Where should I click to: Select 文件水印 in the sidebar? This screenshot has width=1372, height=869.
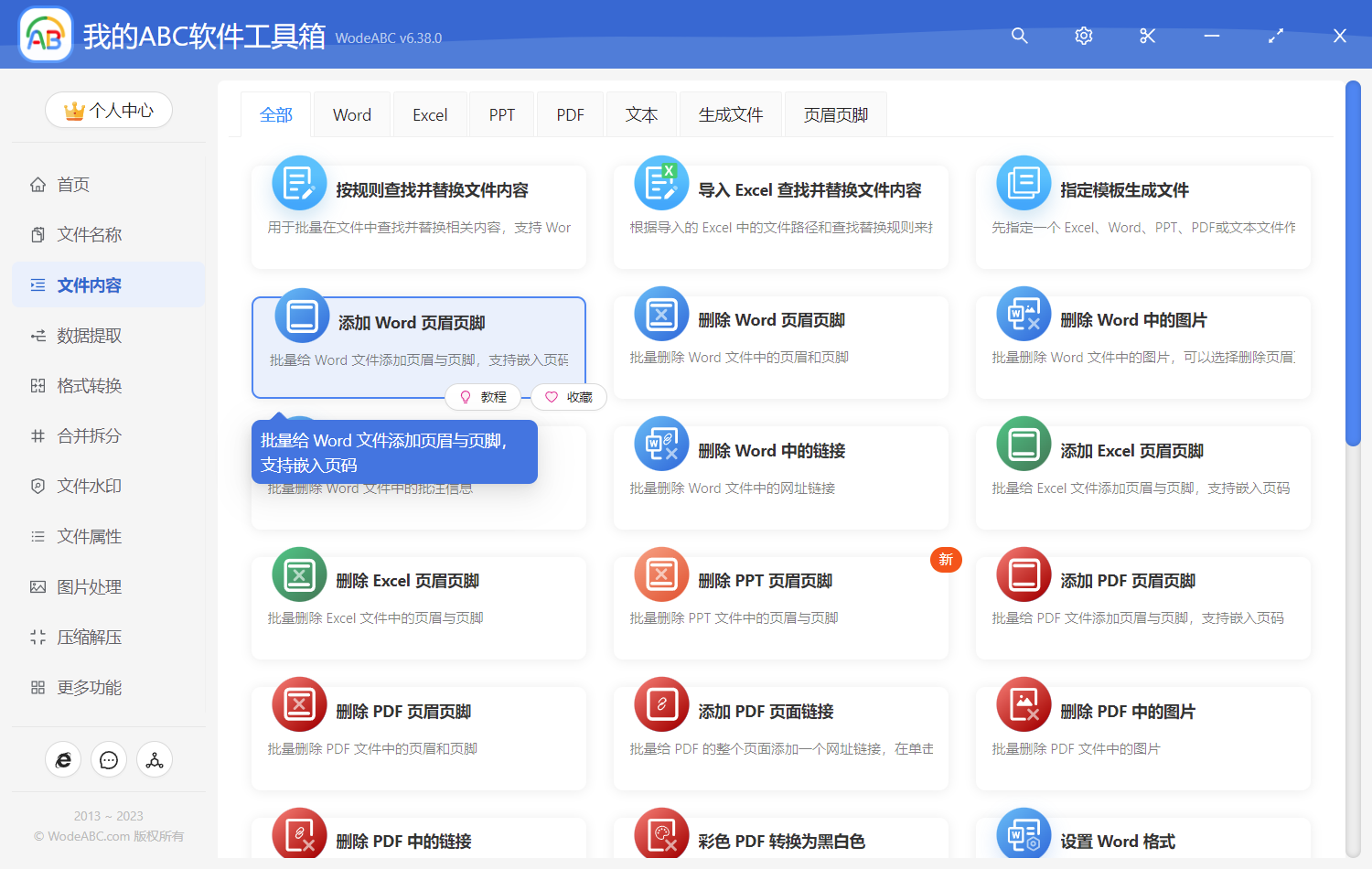(89, 487)
